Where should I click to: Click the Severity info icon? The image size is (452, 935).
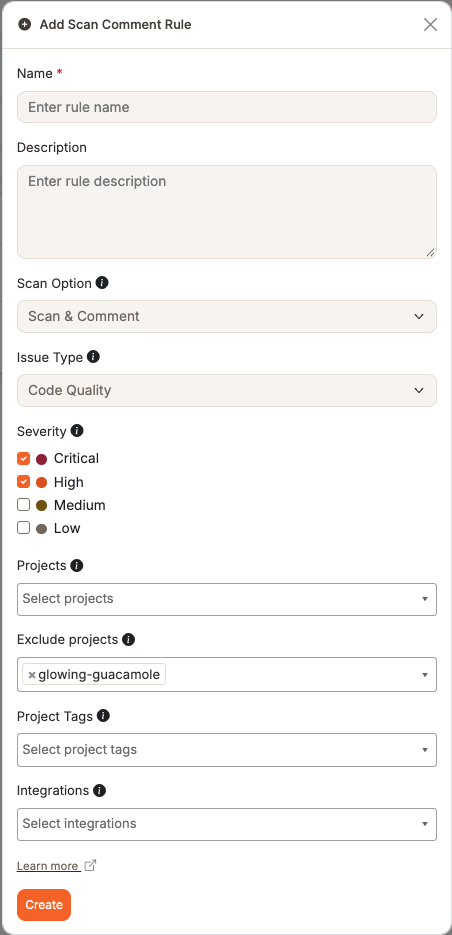77,431
